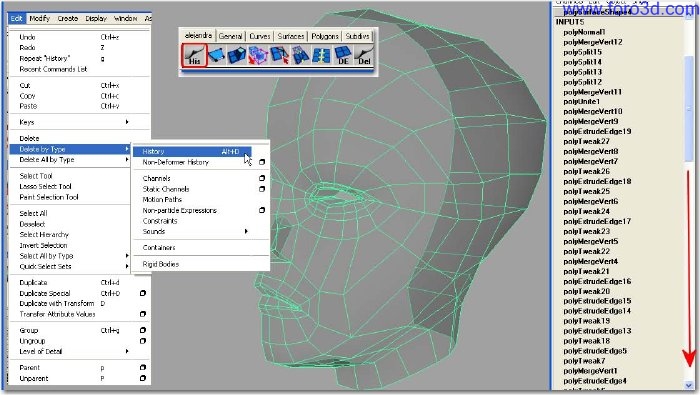
Task: Click the edge loop shelf icon with yellow line
Action: pyautogui.click(x=321, y=55)
